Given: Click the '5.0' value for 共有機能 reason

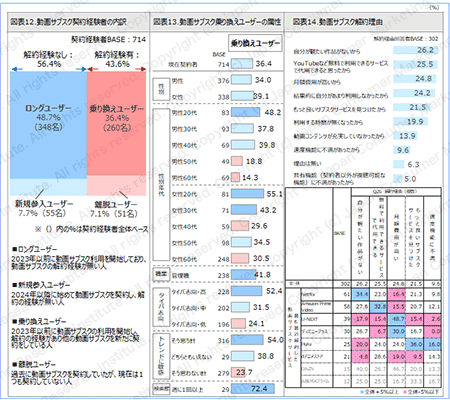Looking at the screenshot, I should 410,179.
